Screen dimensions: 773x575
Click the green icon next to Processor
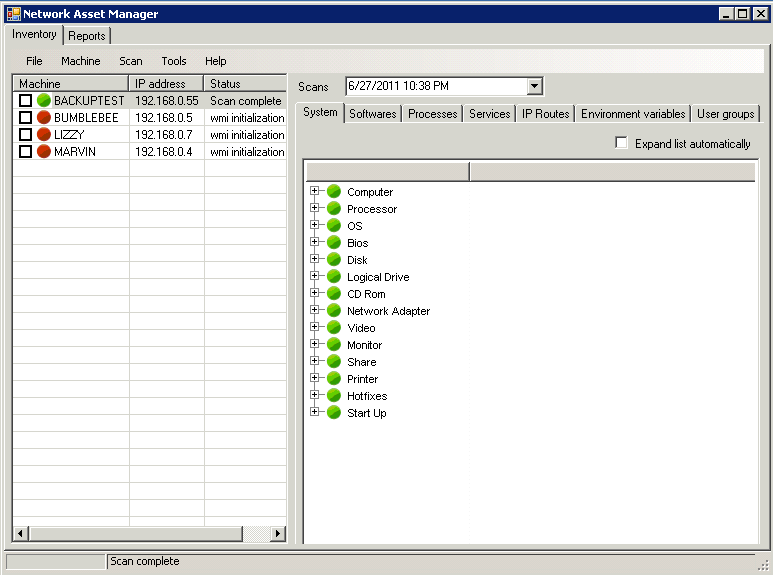click(334, 209)
